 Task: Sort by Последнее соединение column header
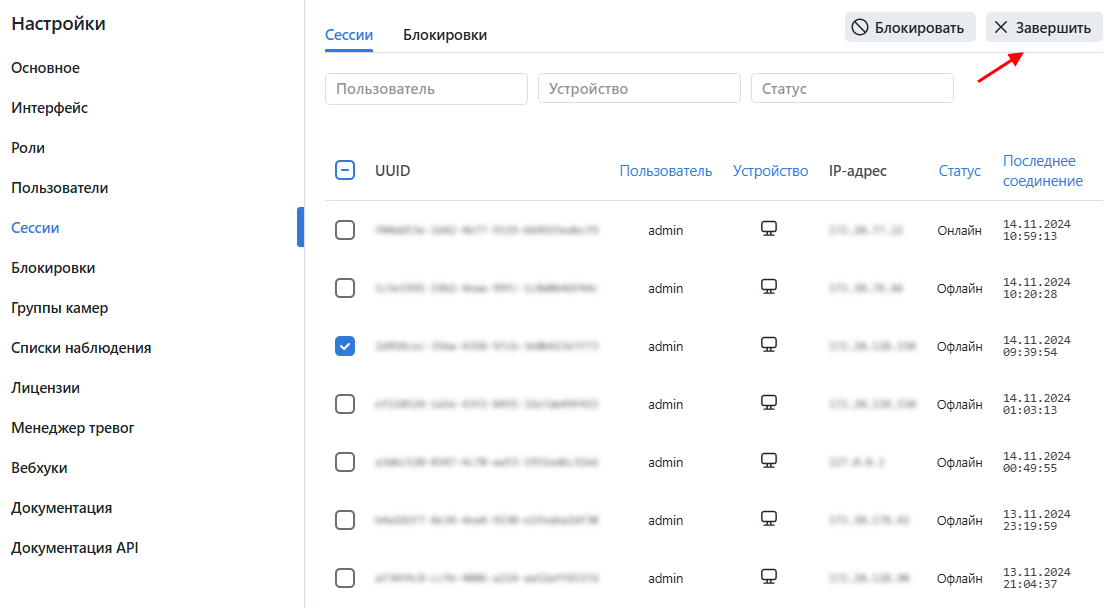(x=1042, y=171)
